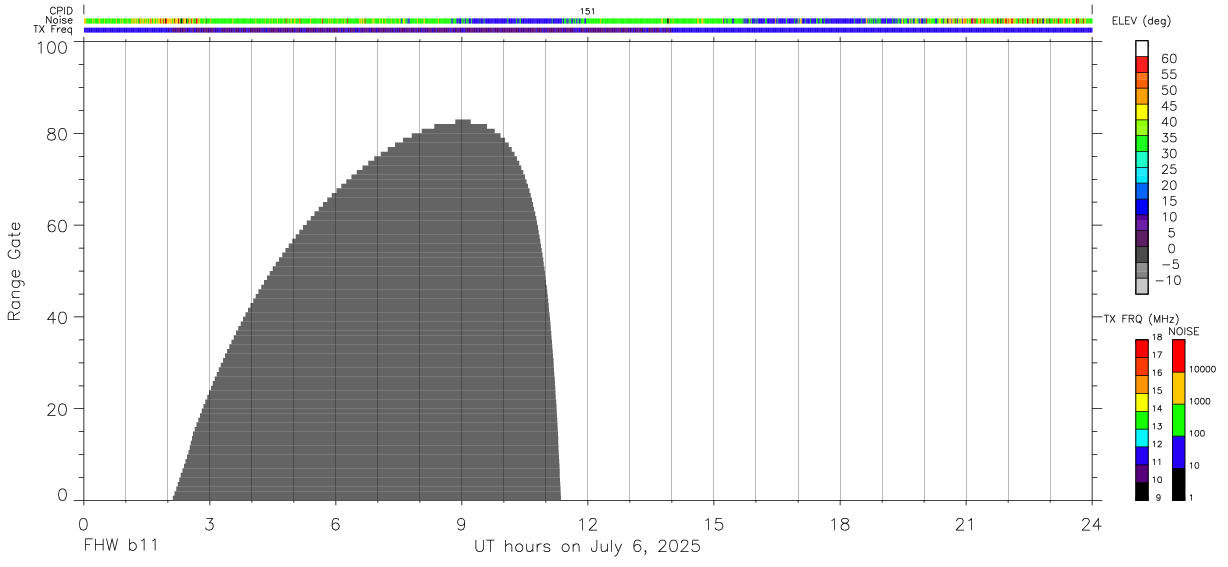Click the "ELEV (deg)" legend title

1139,22
